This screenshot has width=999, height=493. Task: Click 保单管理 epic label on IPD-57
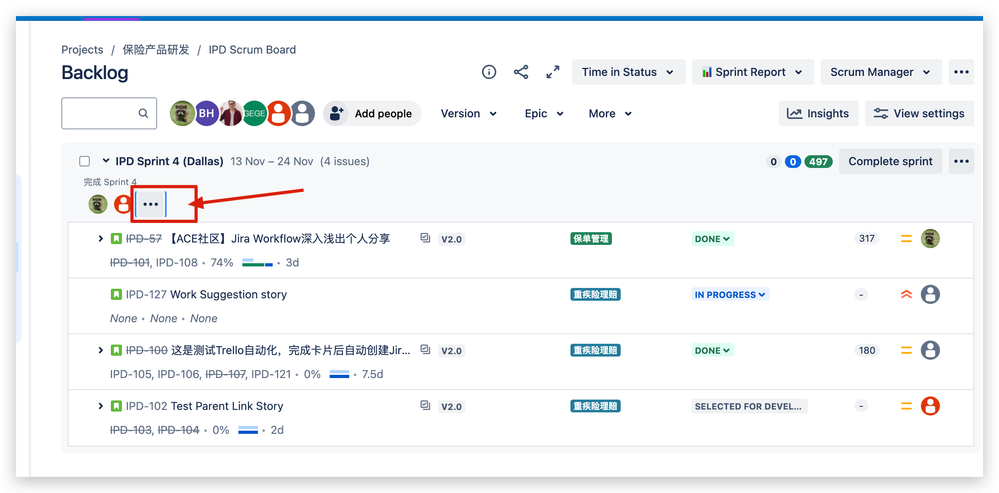[591, 239]
